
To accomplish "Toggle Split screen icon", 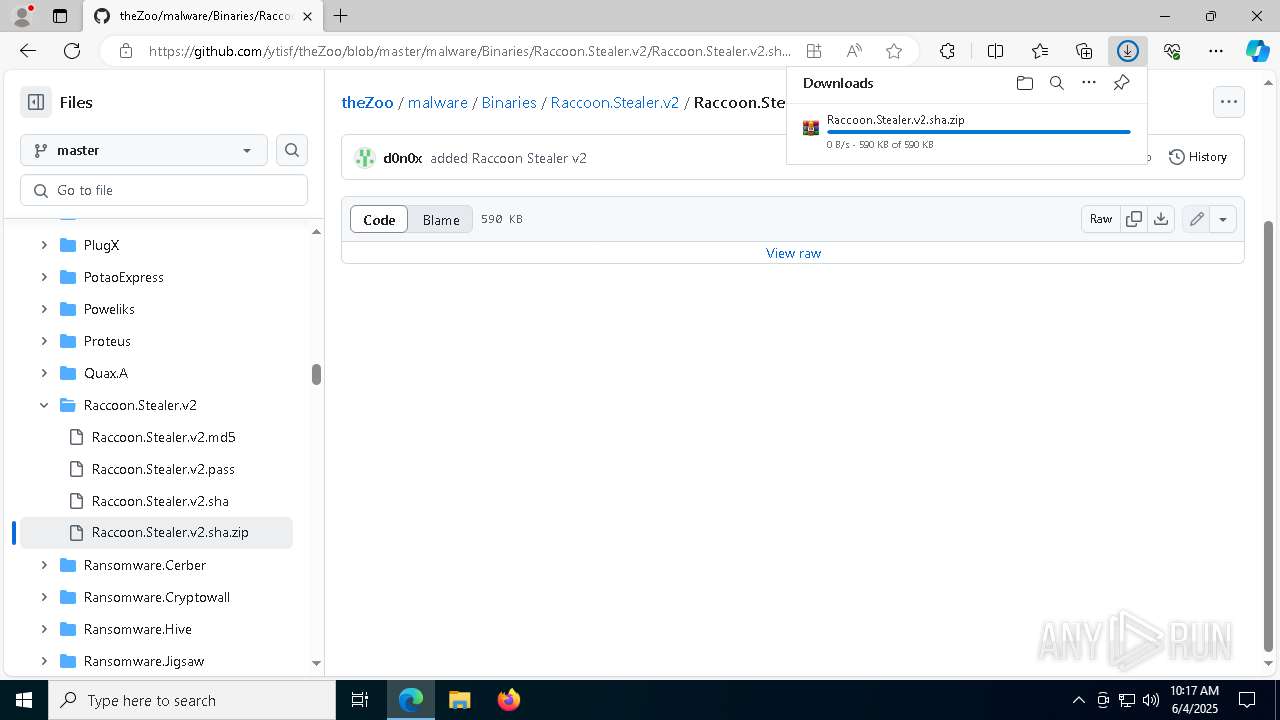I will click(x=995, y=51).
